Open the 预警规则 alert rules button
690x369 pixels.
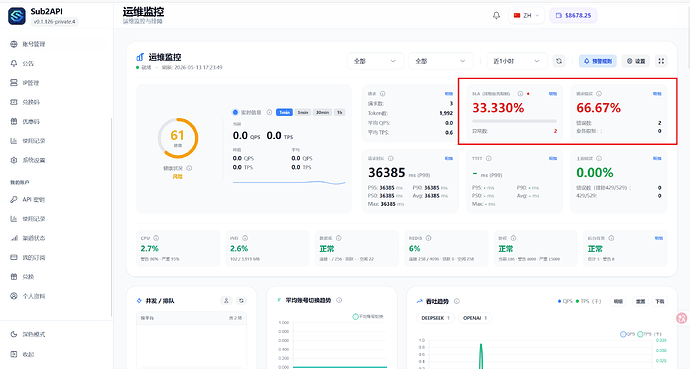point(598,61)
